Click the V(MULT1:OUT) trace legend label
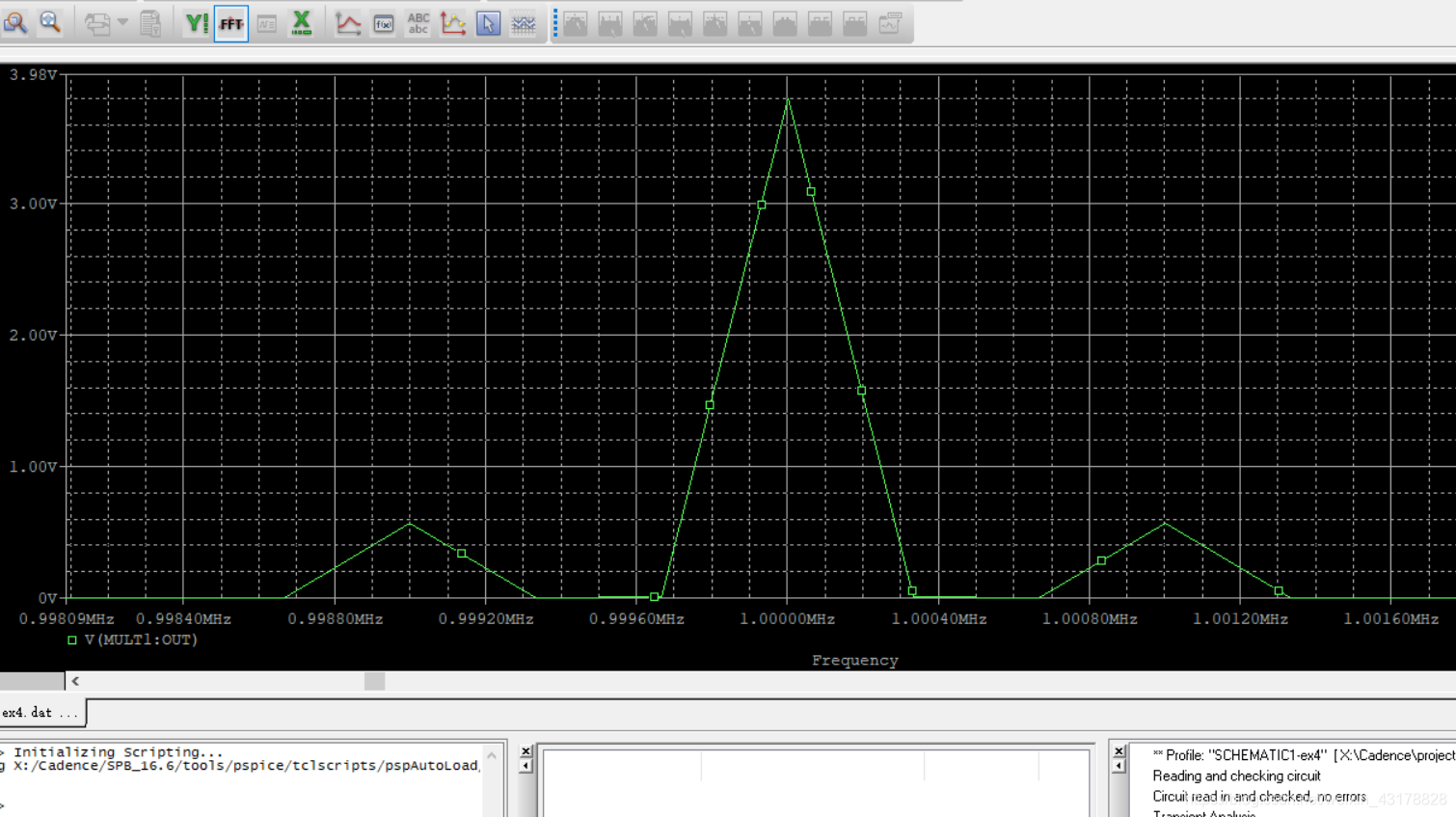The width and height of the screenshot is (1456, 817). click(141, 640)
